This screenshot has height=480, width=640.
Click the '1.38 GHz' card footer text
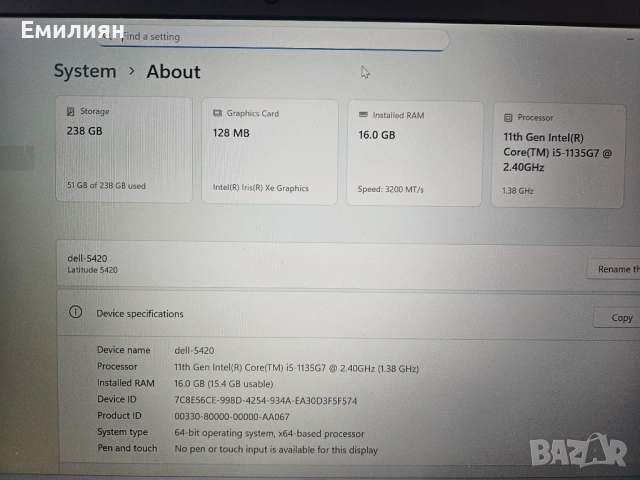[x=518, y=191]
